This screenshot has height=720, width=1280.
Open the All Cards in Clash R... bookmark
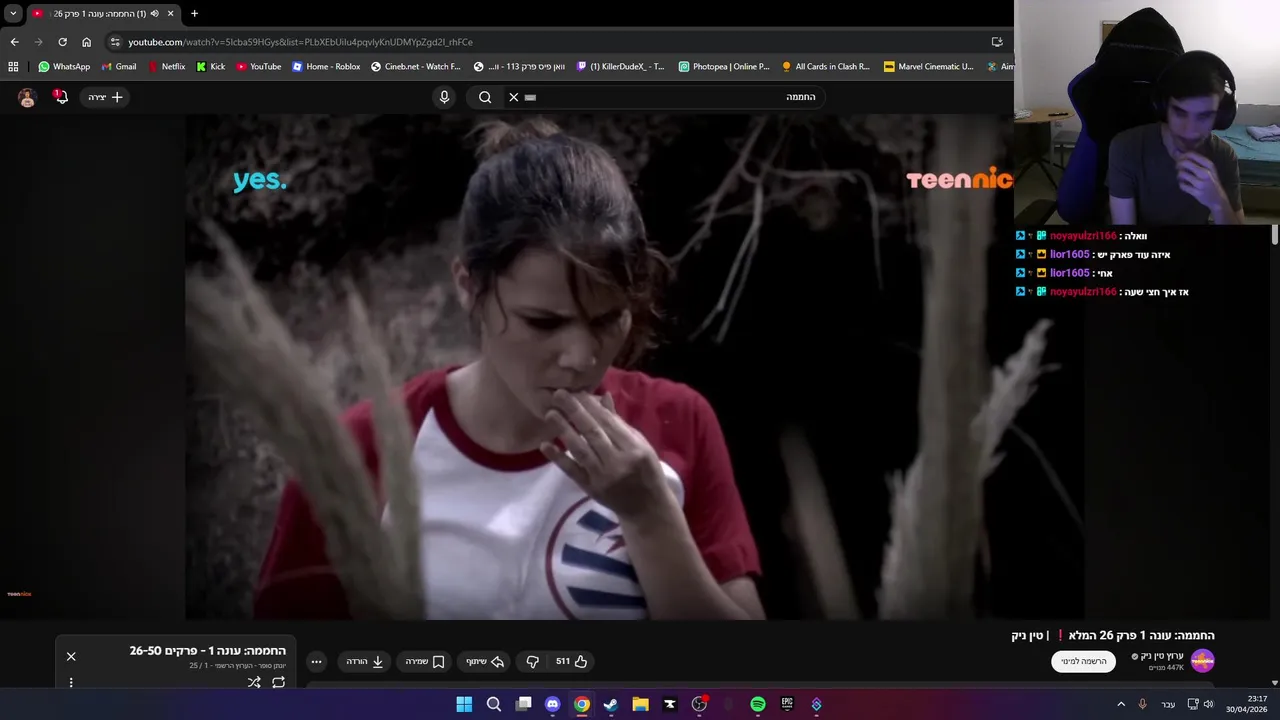tap(826, 67)
